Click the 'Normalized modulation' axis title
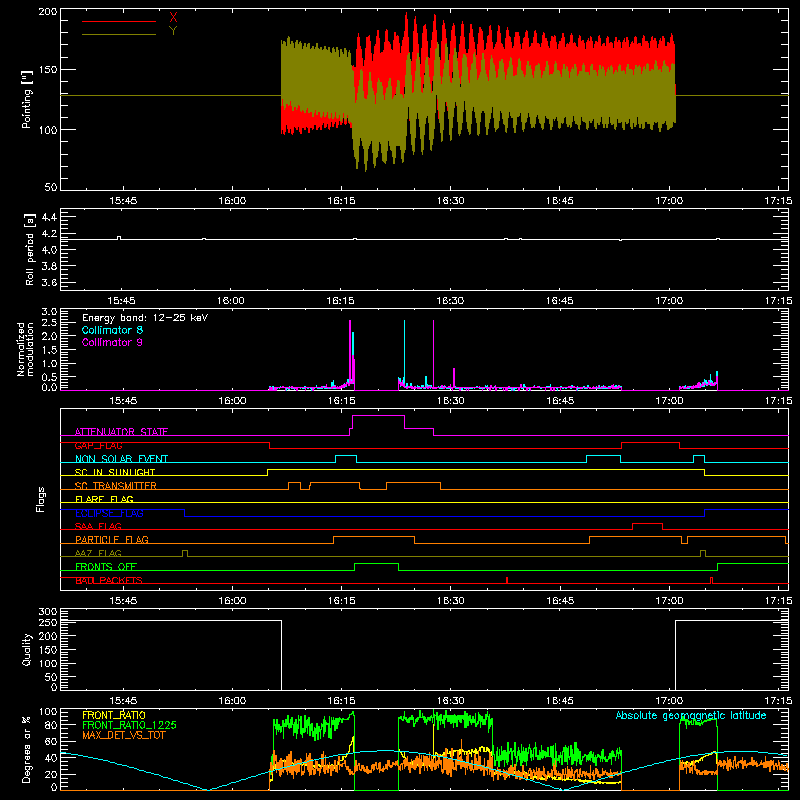 click(x=26, y=349)
